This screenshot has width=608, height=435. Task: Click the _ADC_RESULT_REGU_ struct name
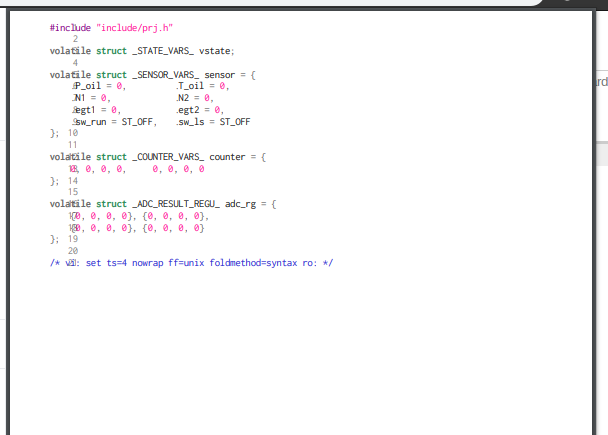tap(176, 204)
